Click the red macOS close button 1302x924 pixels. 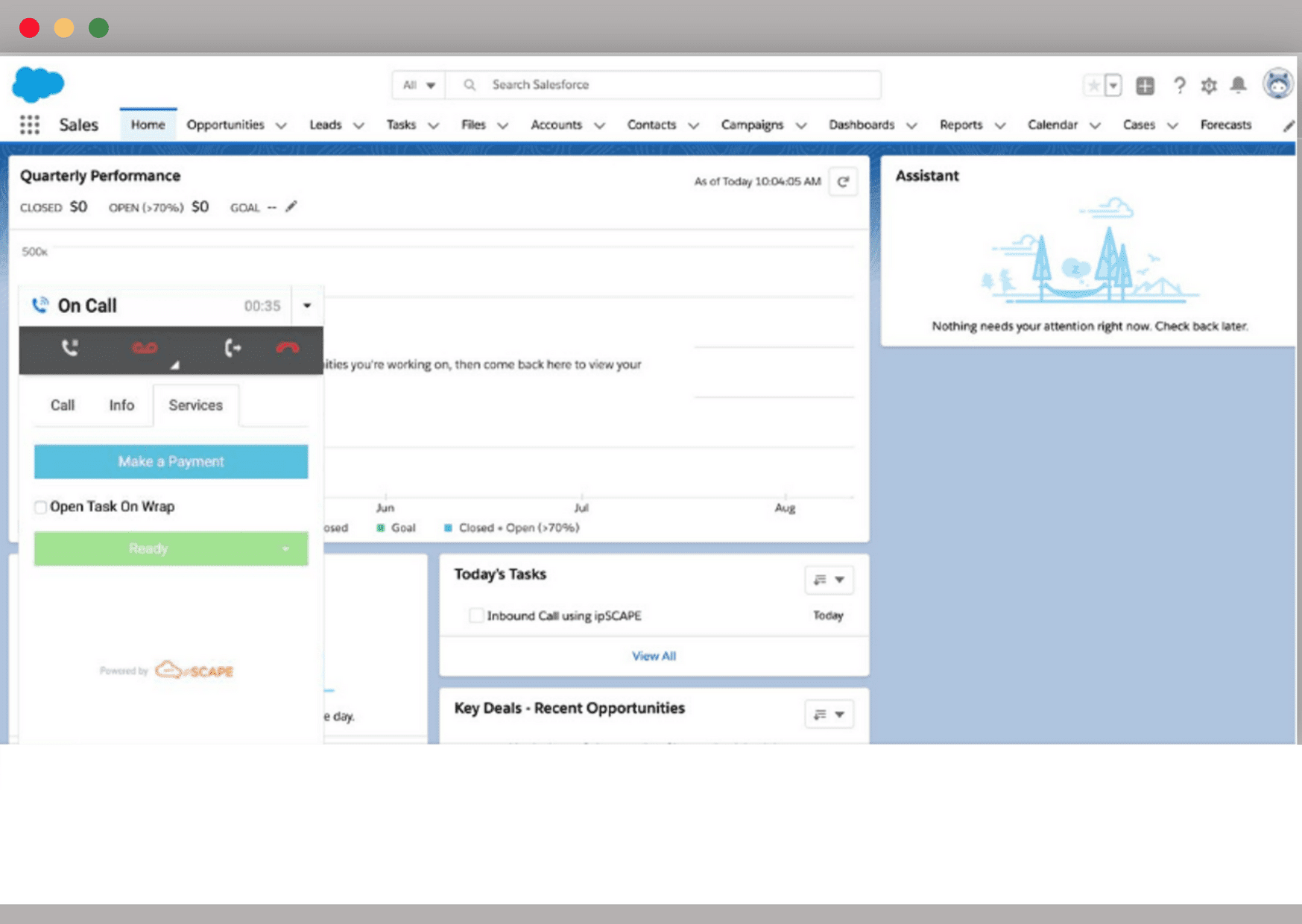click(x=29, y=28)
